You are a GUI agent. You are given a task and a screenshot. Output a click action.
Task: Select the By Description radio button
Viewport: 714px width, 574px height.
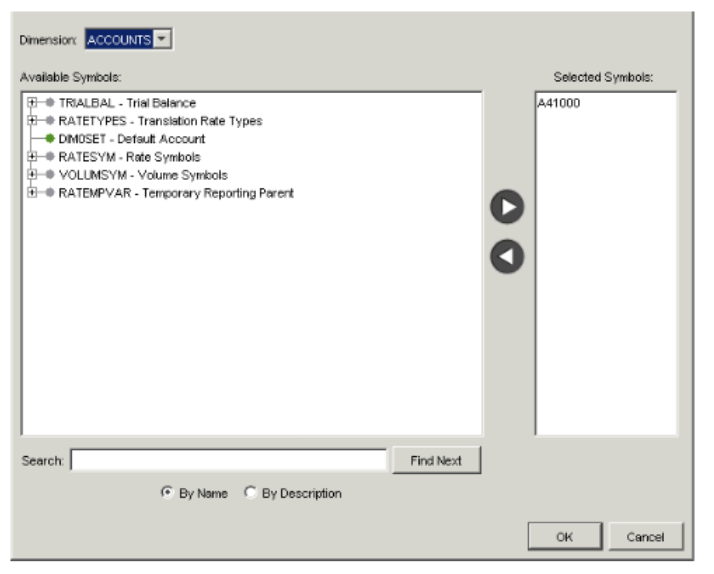click(x=251, y=494)
